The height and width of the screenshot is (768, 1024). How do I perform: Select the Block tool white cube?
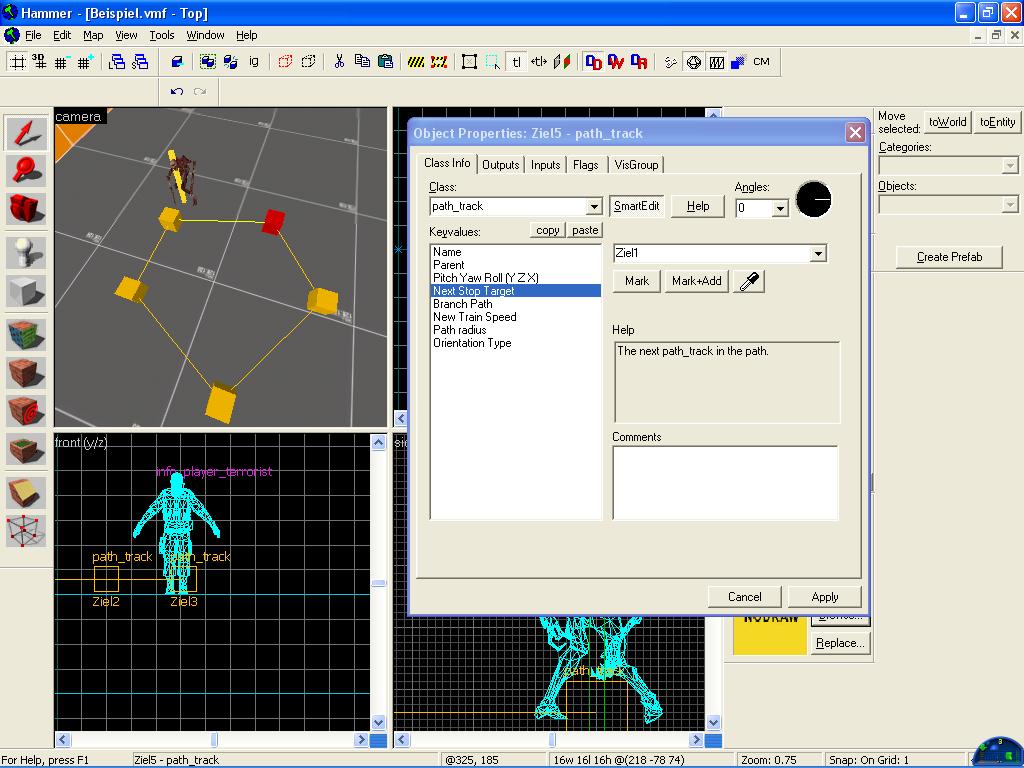click(x=26, y=291)
